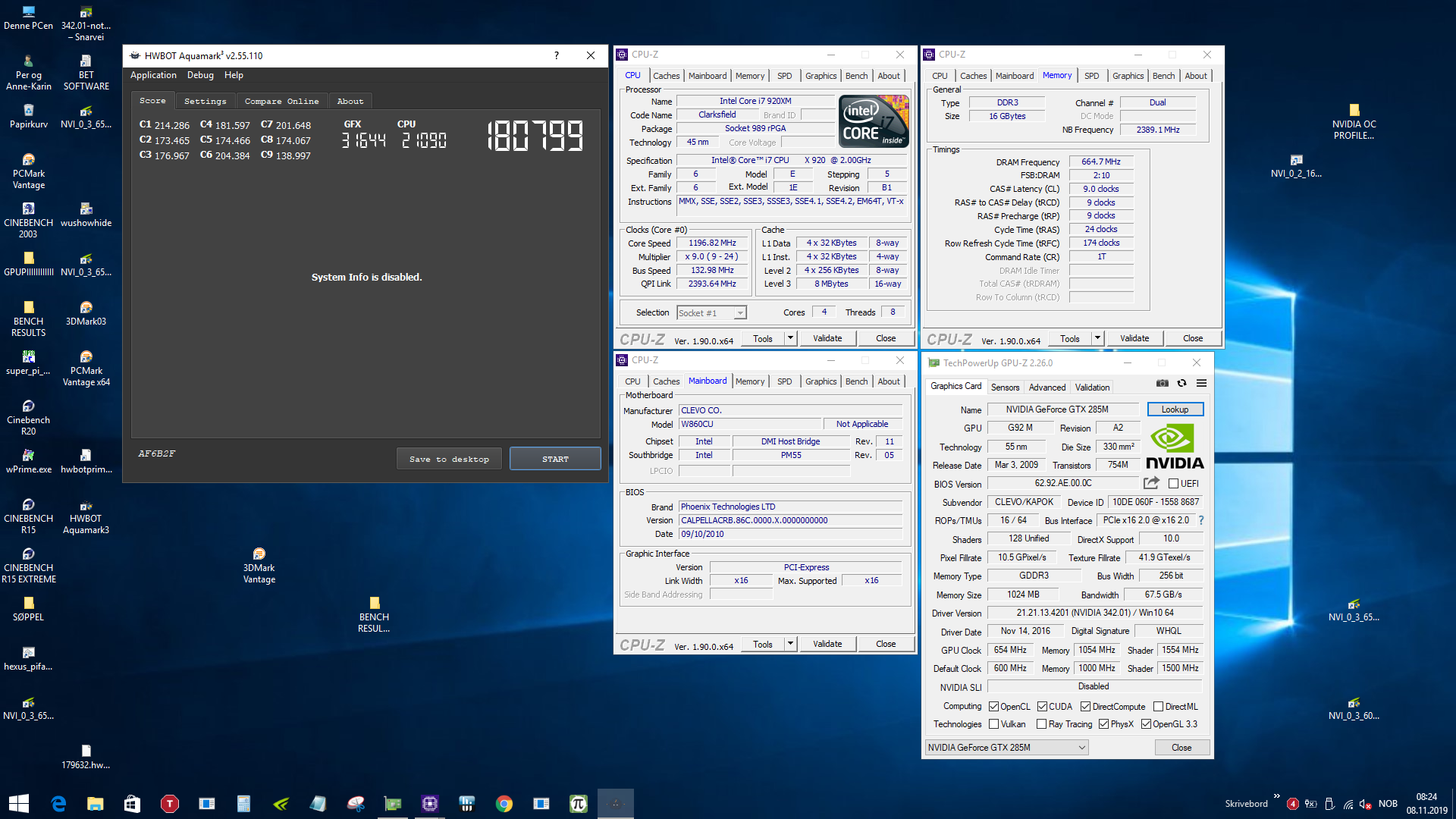Click Tools button in CPU-Z Mainboard window
The width and height of the screenshot is (1456, 819).
coord(763,644)
